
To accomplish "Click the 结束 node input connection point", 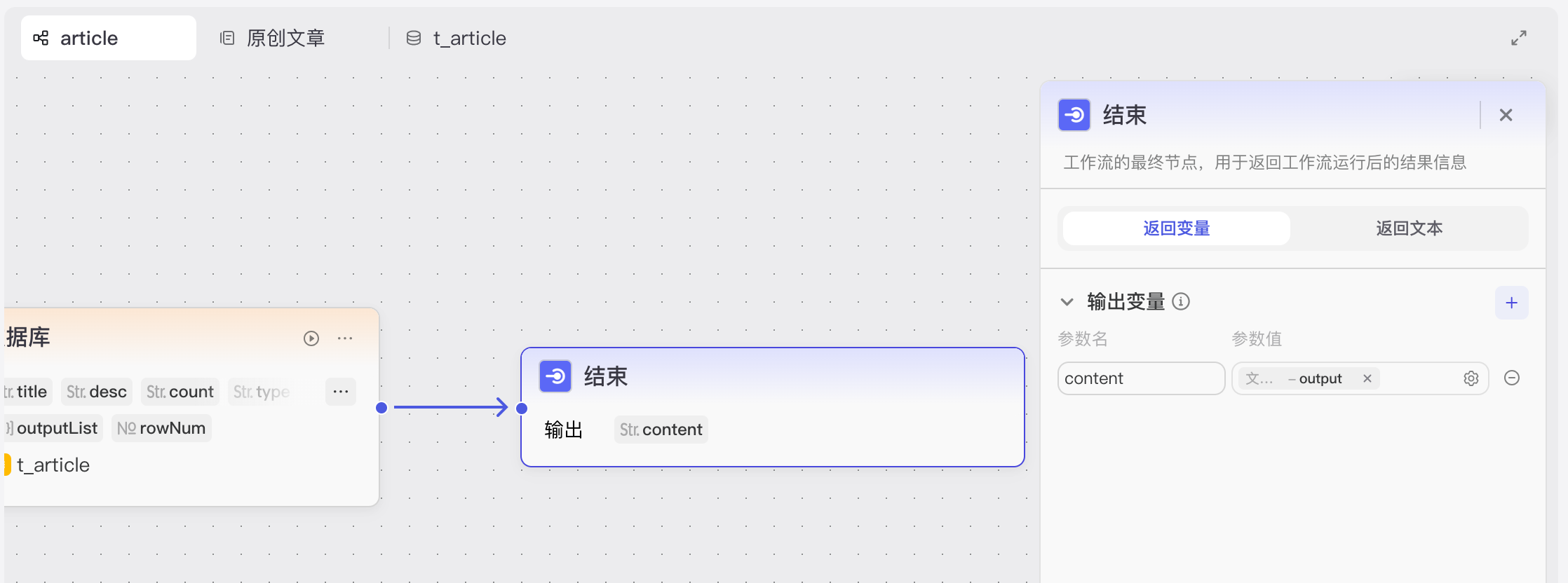I will (522, 408).
